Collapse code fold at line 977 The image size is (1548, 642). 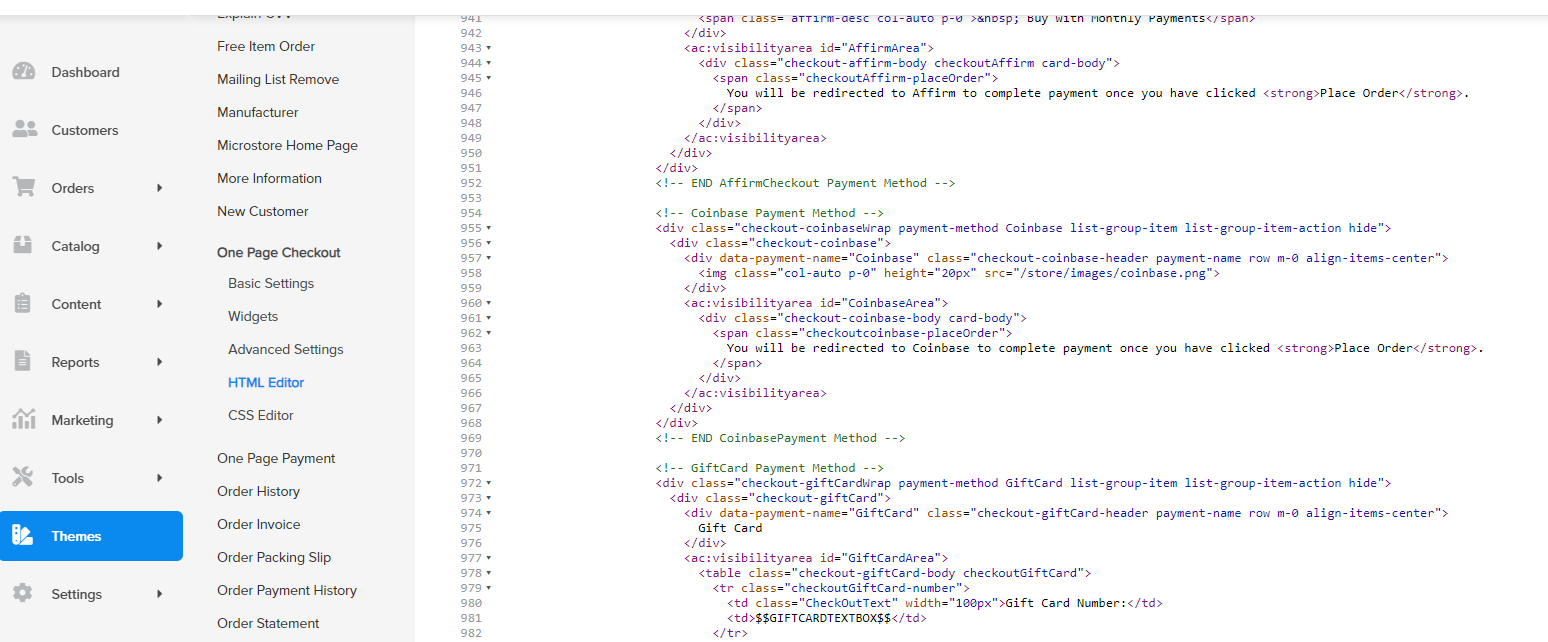[x=488, y=558]
